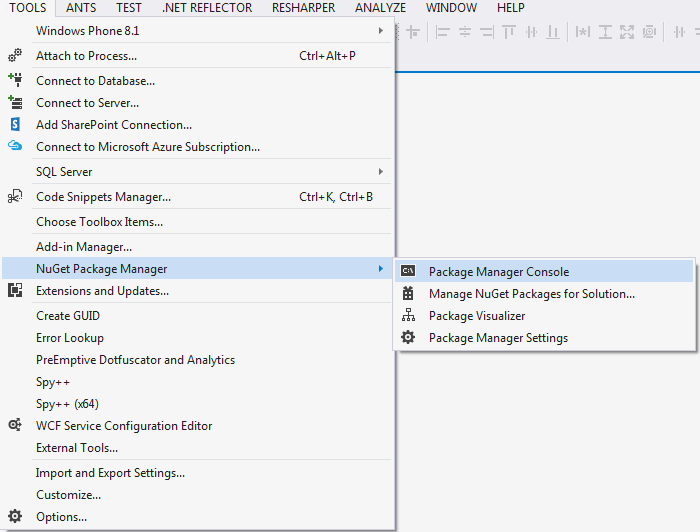Image resolution: width=700 pixels, height=532 pixels.
Task: Click the Make Horizontal Spacing Equal icon
Action: (679, 32)
